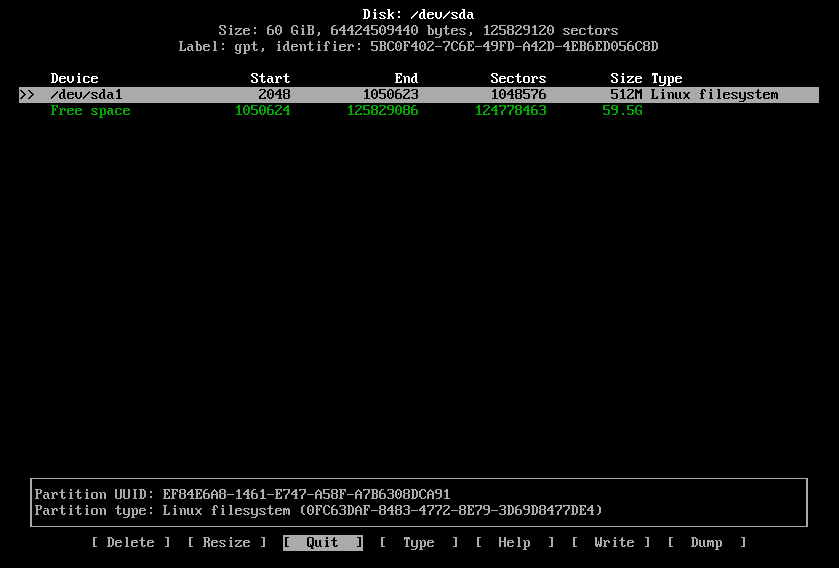Select the Delete menu option
The image size is (839, 568).
coord(131,542)
